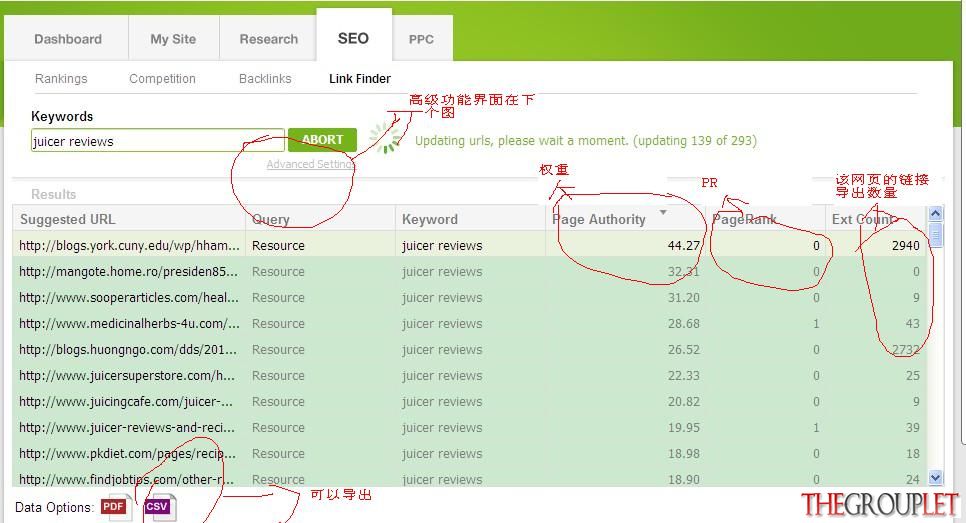This screenshot has height=523, width=966.
Task: Open the Rankings sub-tab
Action: click(x=61, y=79)
